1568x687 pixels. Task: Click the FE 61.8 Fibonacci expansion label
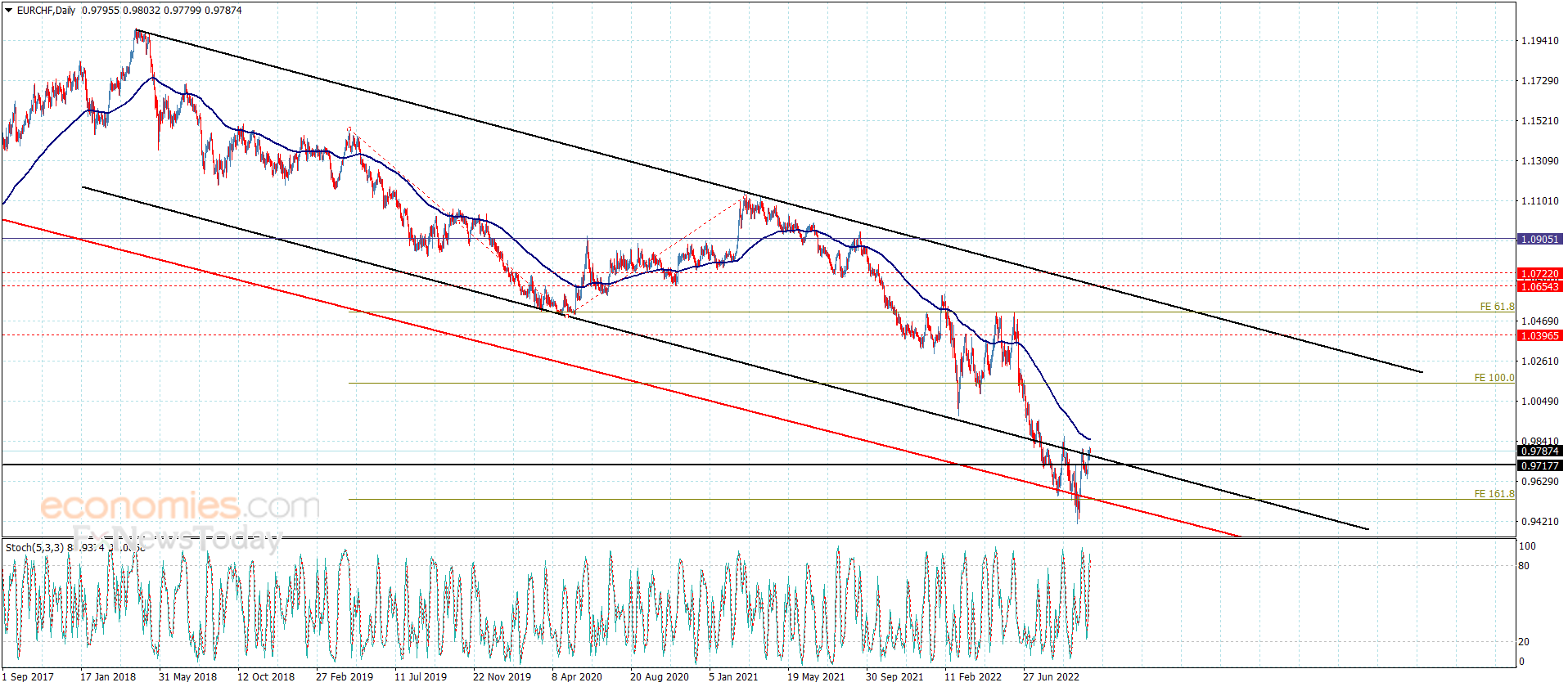tap(1497, 307)
